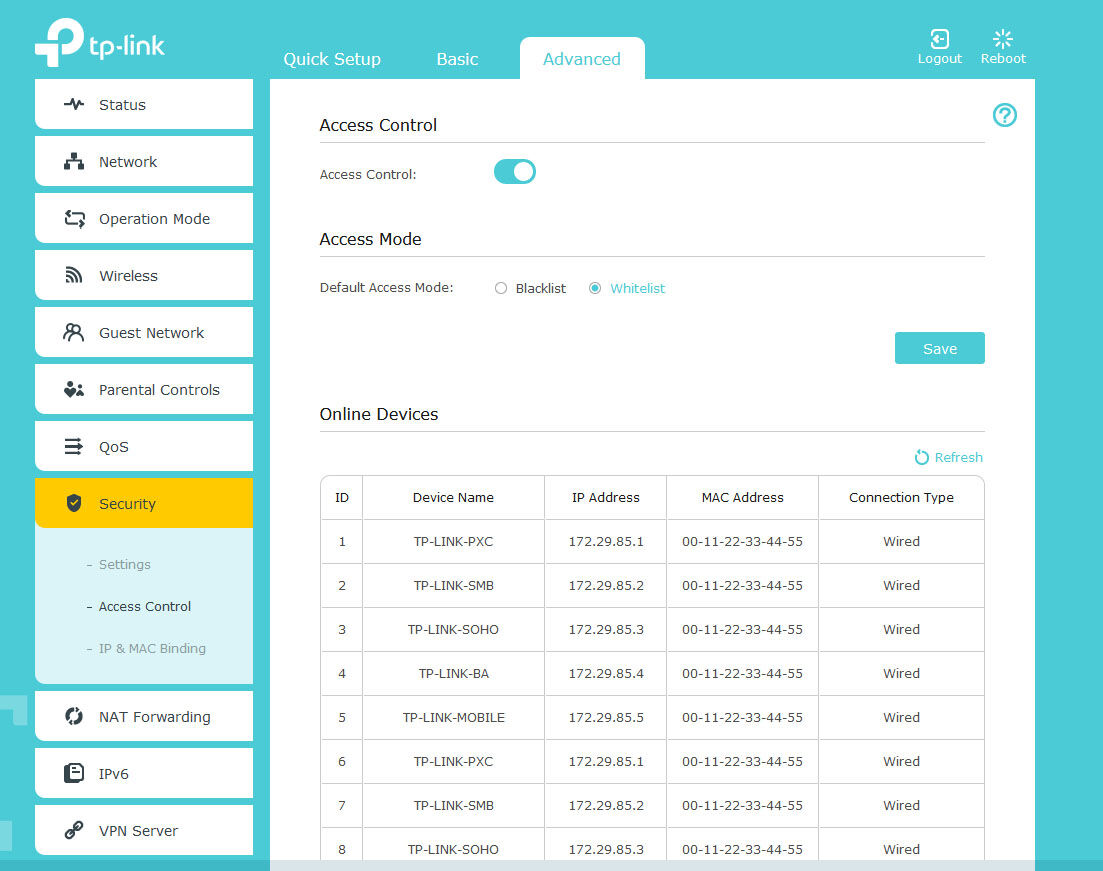Click the Network topology icon

[74, 161]
